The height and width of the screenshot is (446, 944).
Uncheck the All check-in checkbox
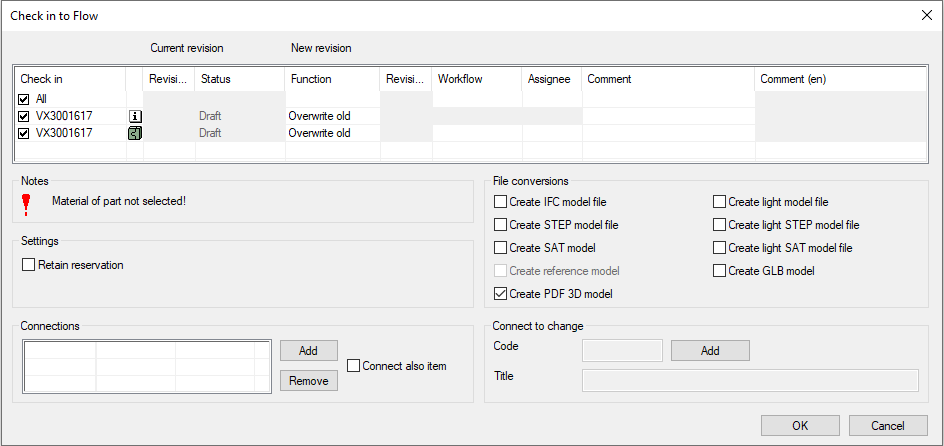[x=25, y=99]
